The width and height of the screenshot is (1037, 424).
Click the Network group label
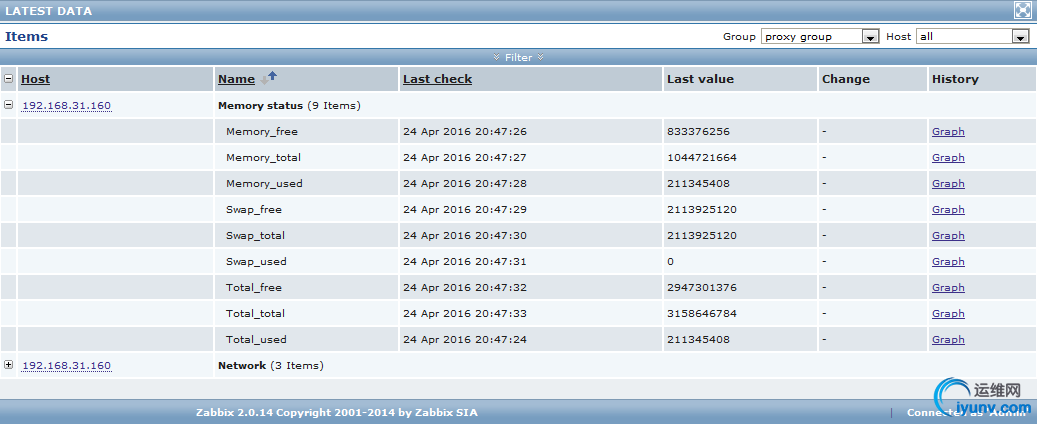pyautogui.click(x=242, y=366)
